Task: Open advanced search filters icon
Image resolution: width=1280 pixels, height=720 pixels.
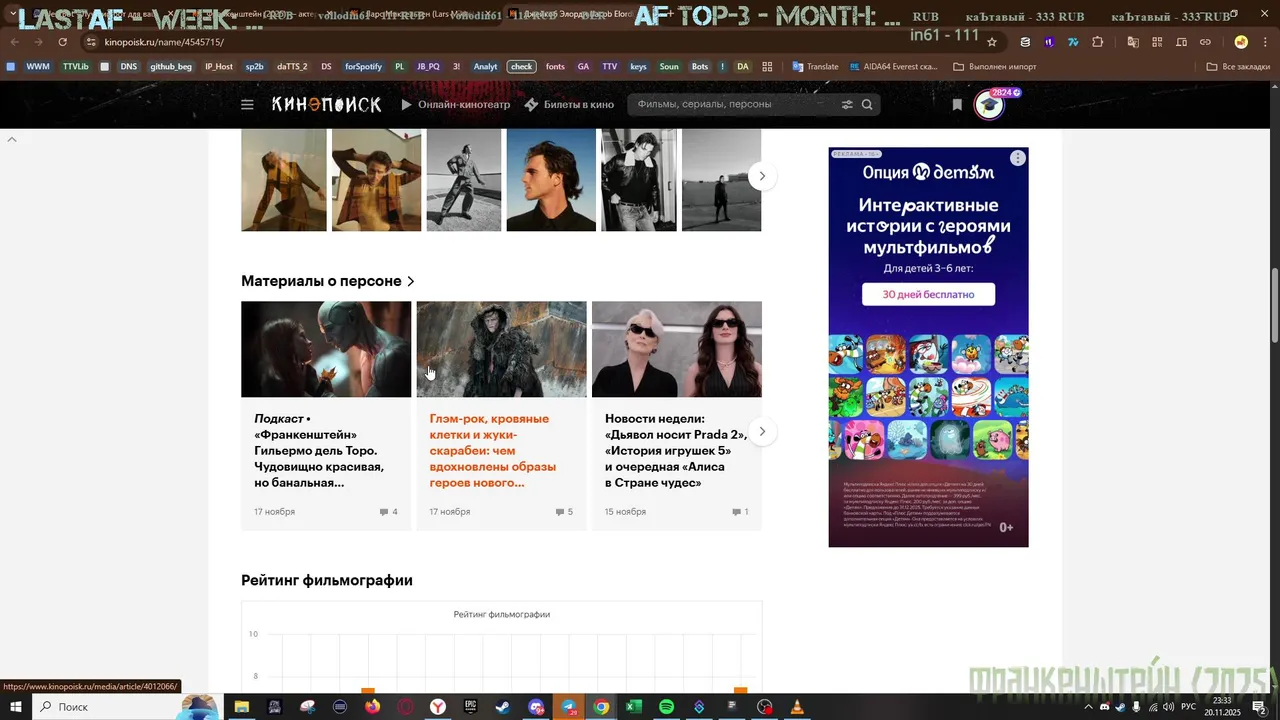Action: [x=847, y=104]
